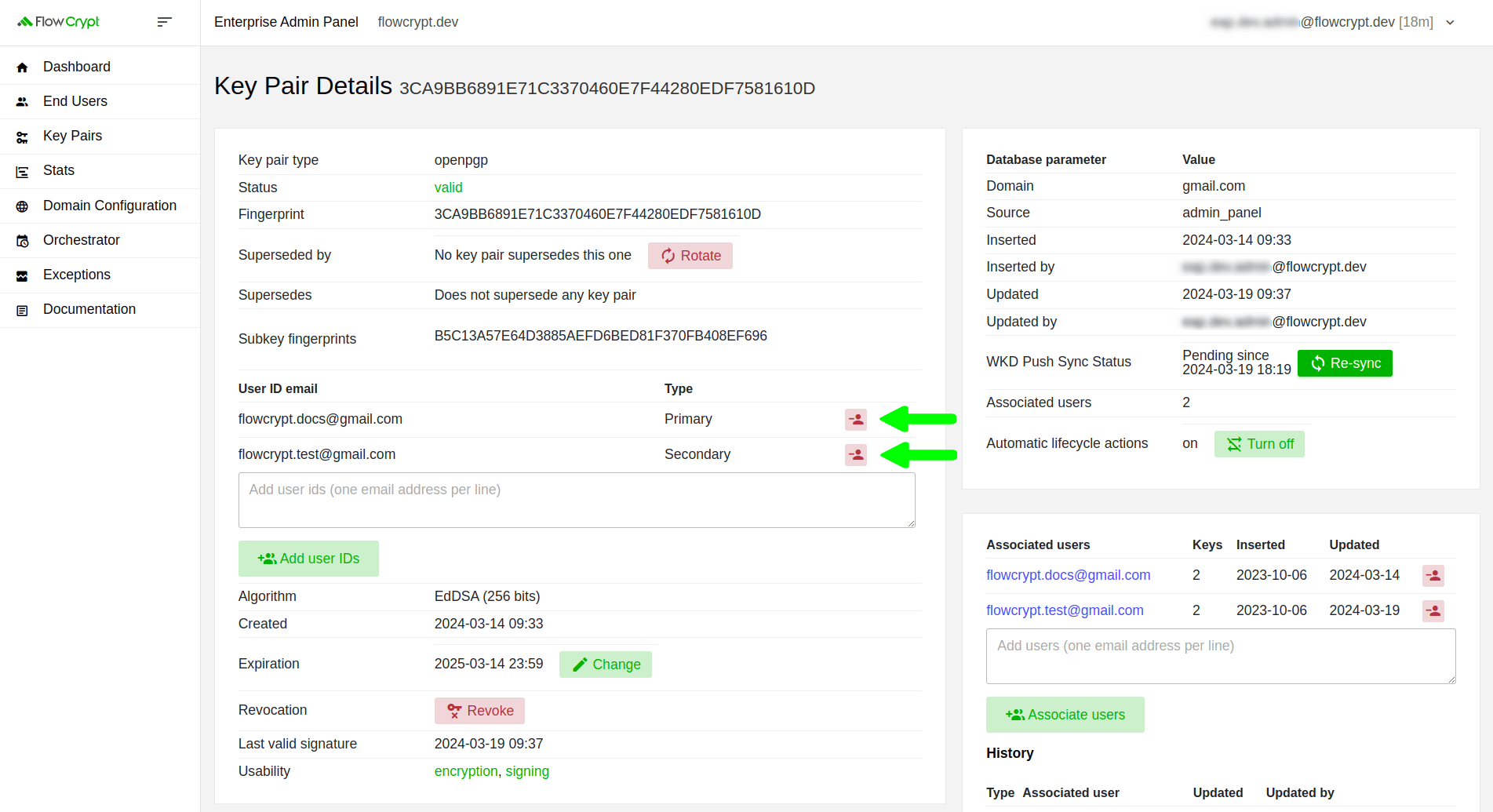Click the valid status text
The height and width of the screenshot is (812, 1493).
449,188
